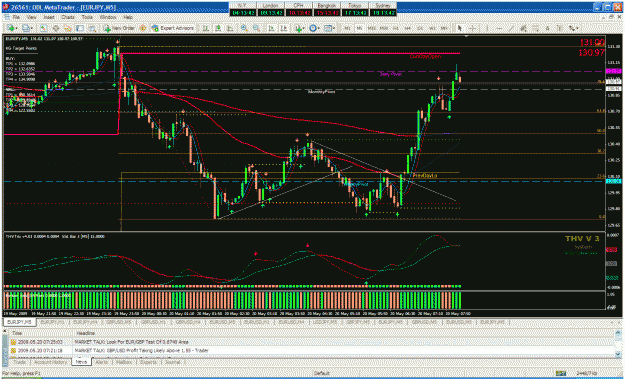Open the Strategy Tester icon
Screen dimensions: 625x379
(x=92, y=28)
